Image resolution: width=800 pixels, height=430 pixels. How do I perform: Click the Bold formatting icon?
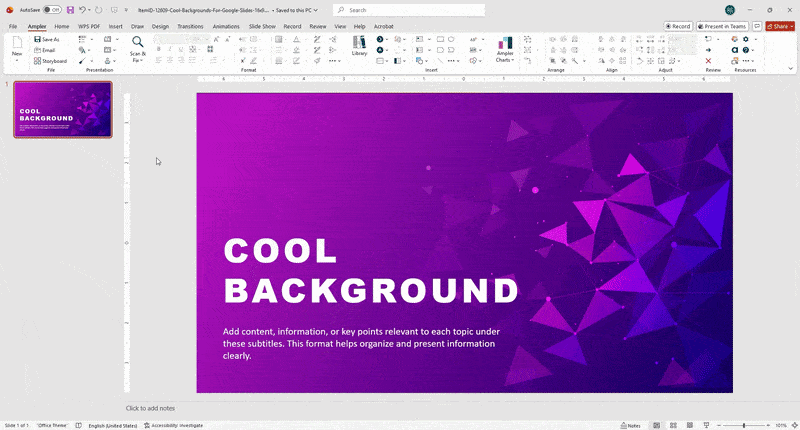coord(159,49)
